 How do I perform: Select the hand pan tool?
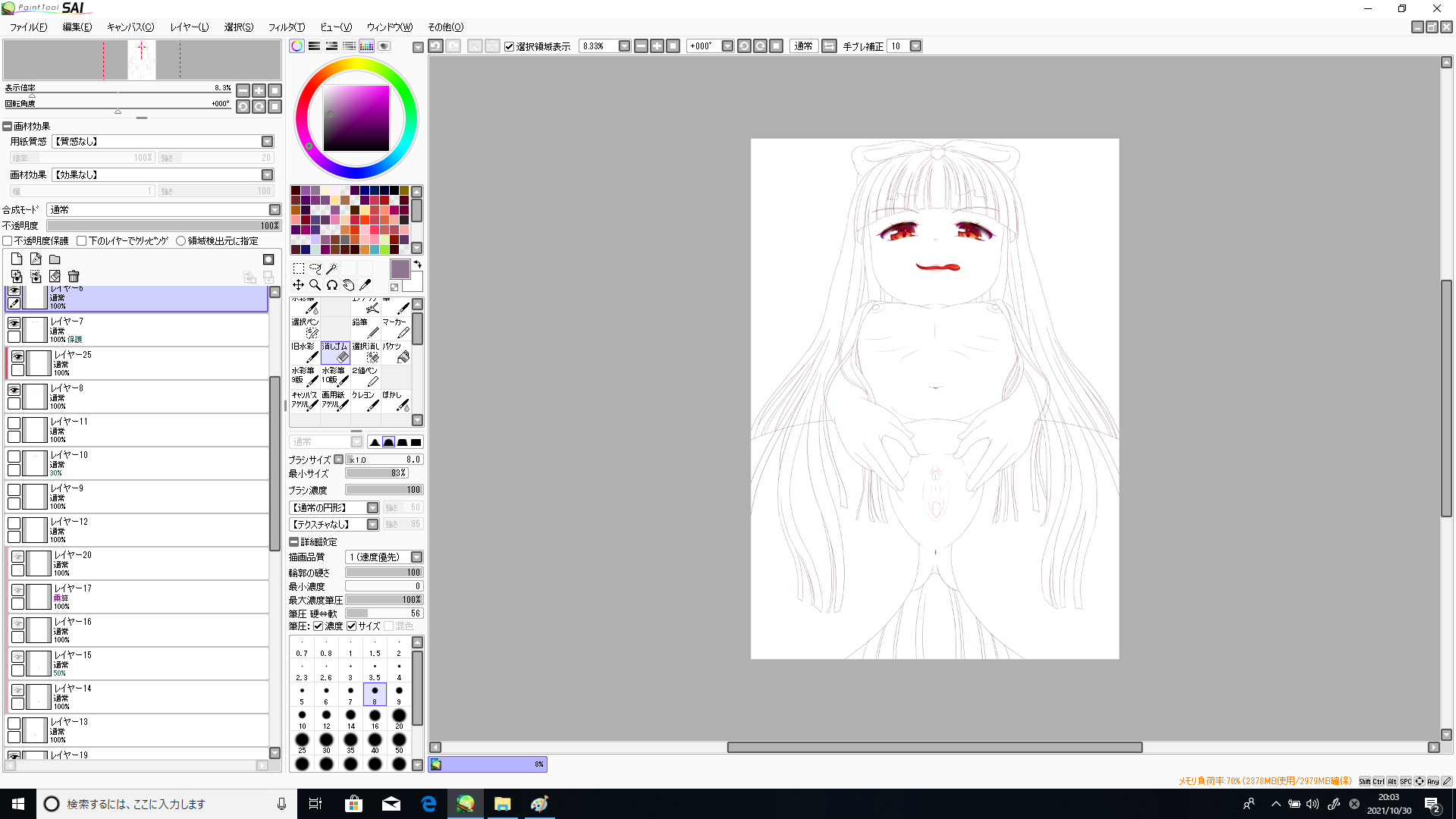(x=348, y=285)
